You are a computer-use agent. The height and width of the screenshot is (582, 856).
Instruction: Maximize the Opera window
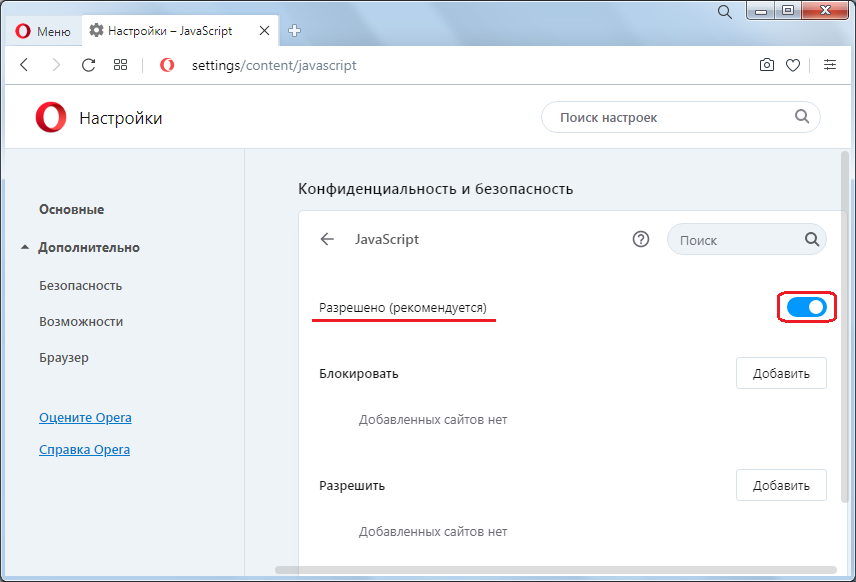tap(788, 10)
